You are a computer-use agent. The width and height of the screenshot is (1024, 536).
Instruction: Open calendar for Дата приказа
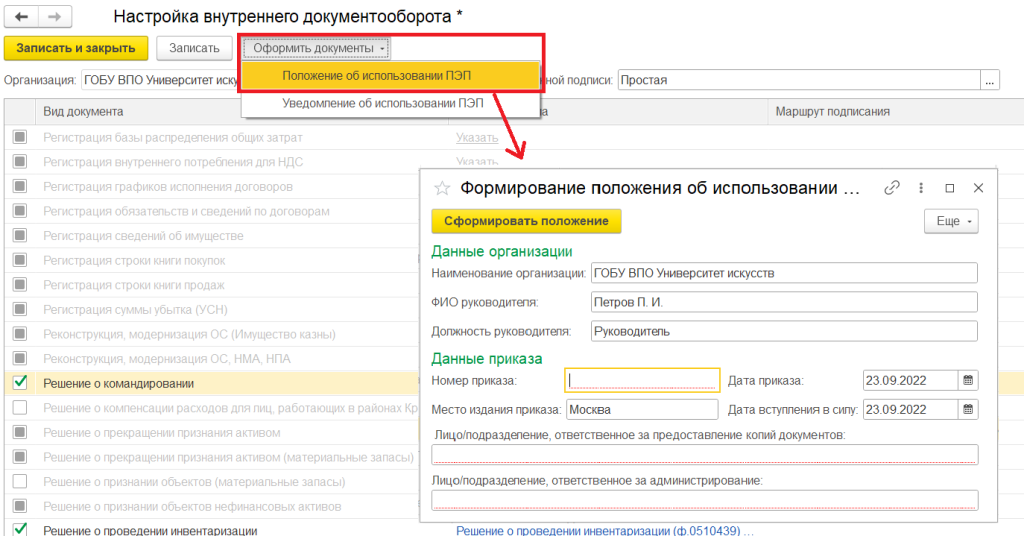pos(967,380)
